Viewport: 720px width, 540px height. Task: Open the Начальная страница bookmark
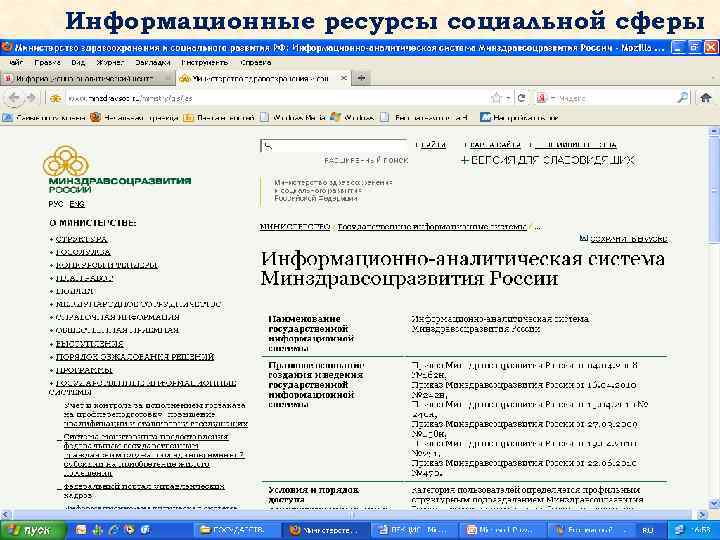[x=135, y=118]
